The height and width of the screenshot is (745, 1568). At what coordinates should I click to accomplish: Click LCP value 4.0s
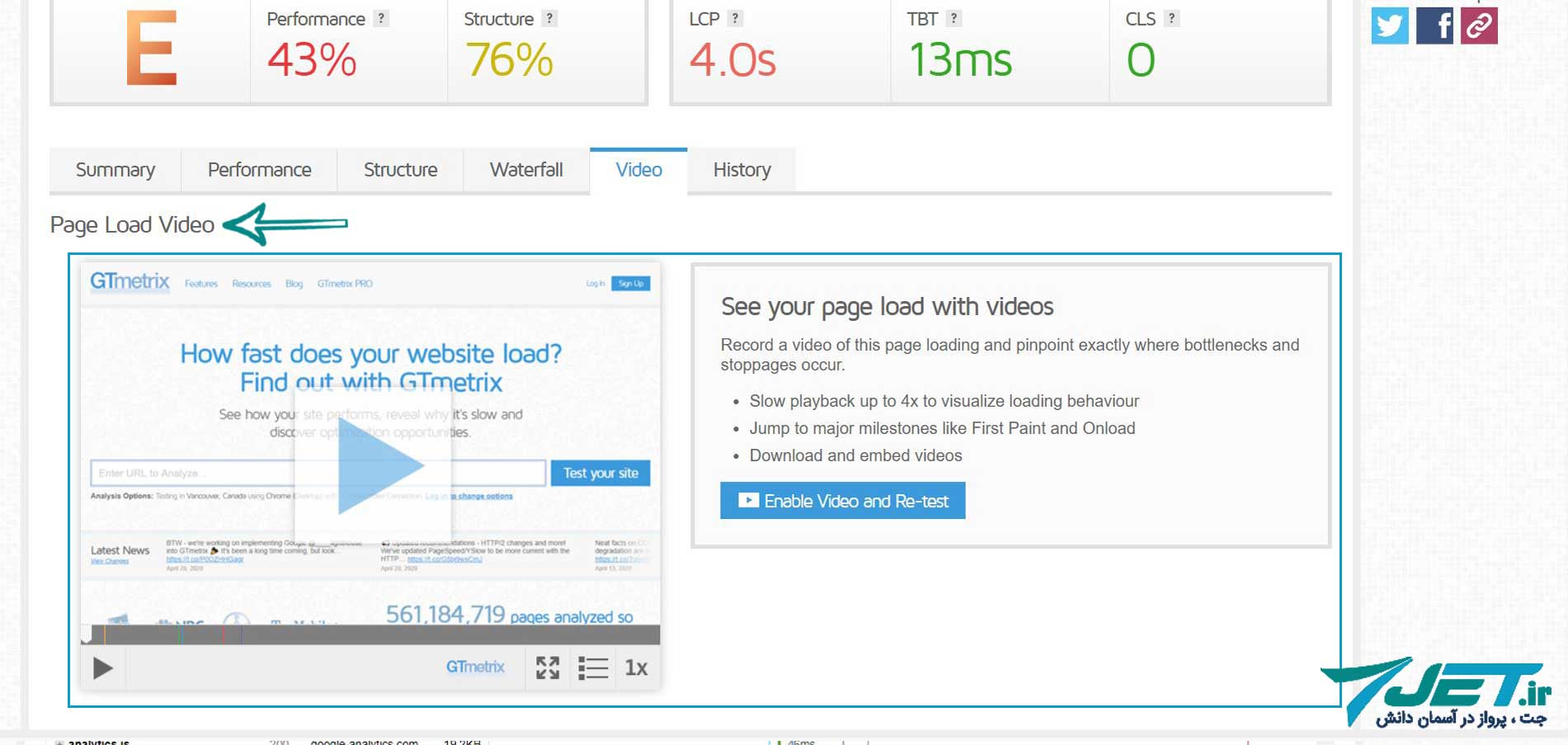pyautogui.click(x=732, y=60)
